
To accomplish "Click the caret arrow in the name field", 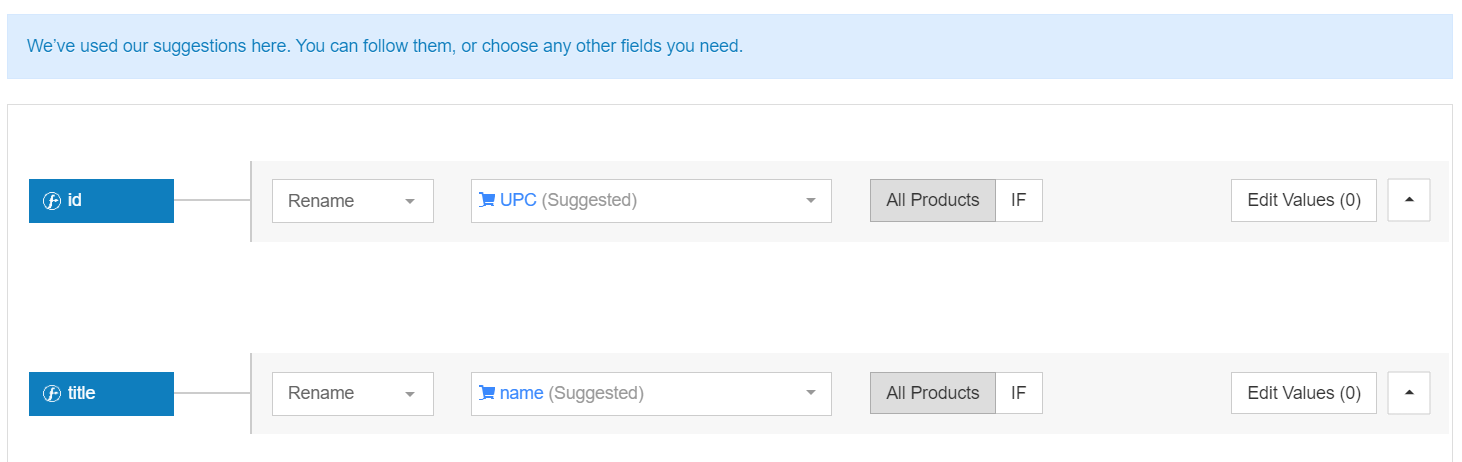I will click(811, 394).
